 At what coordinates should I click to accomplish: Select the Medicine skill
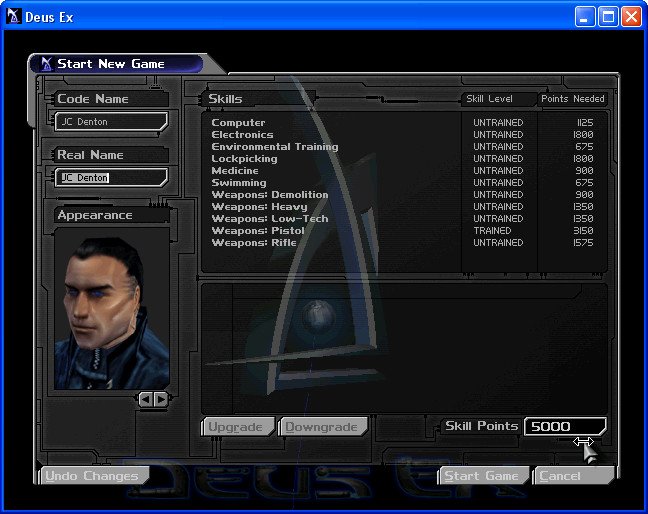pos(403,171)
